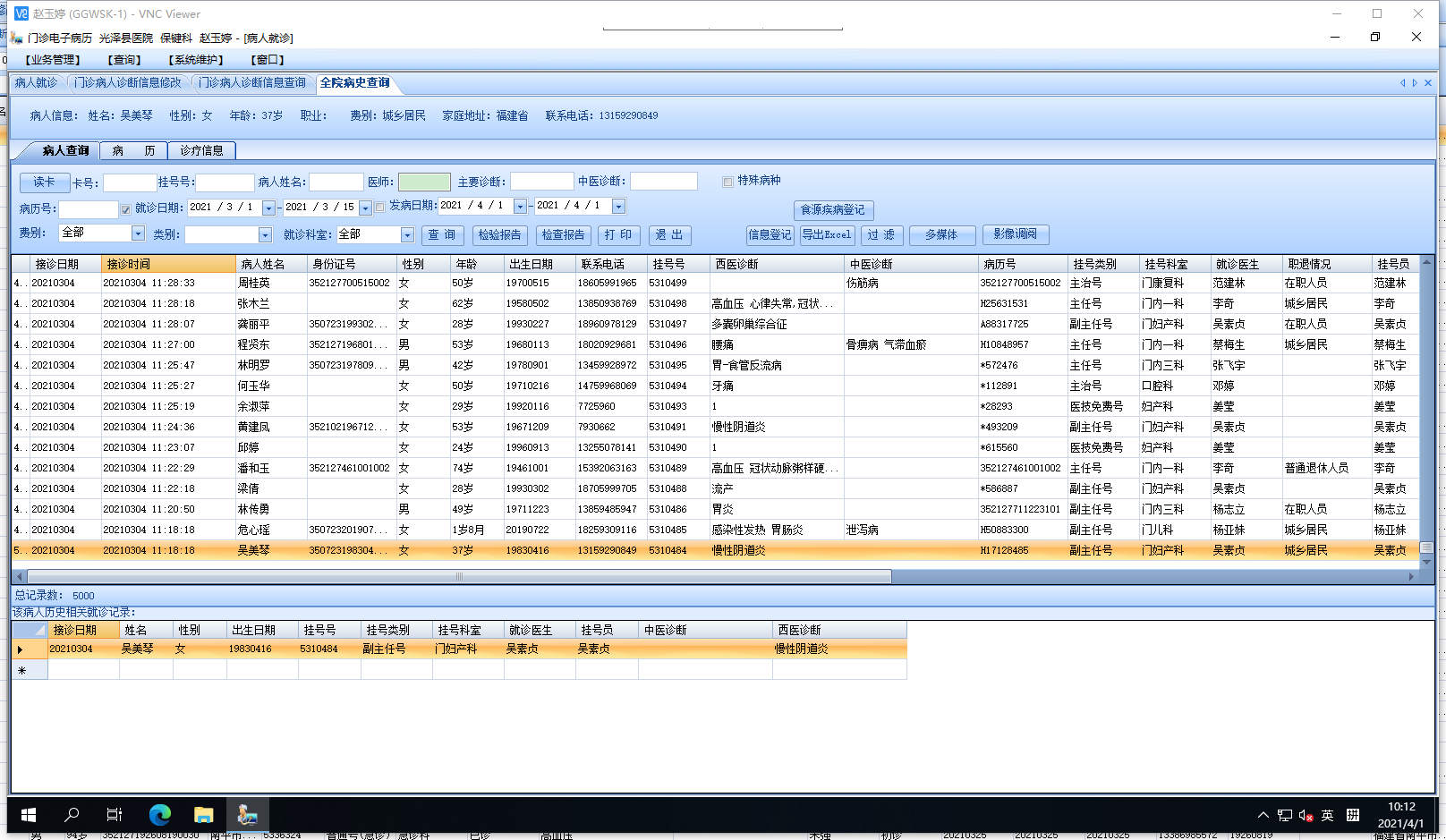The height and width of the screenshot is (840, 1446).
Task: Expand the 就诊科室 dropdown
Action: pyautogui.click(x=407, y=235)
